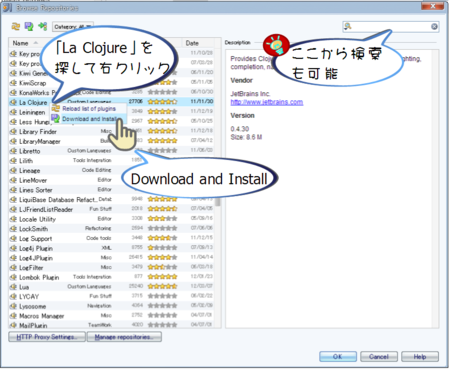Choose Reload list of plugins in the context menu
Viewport: 450px width, 369px height.
[89, 109]
